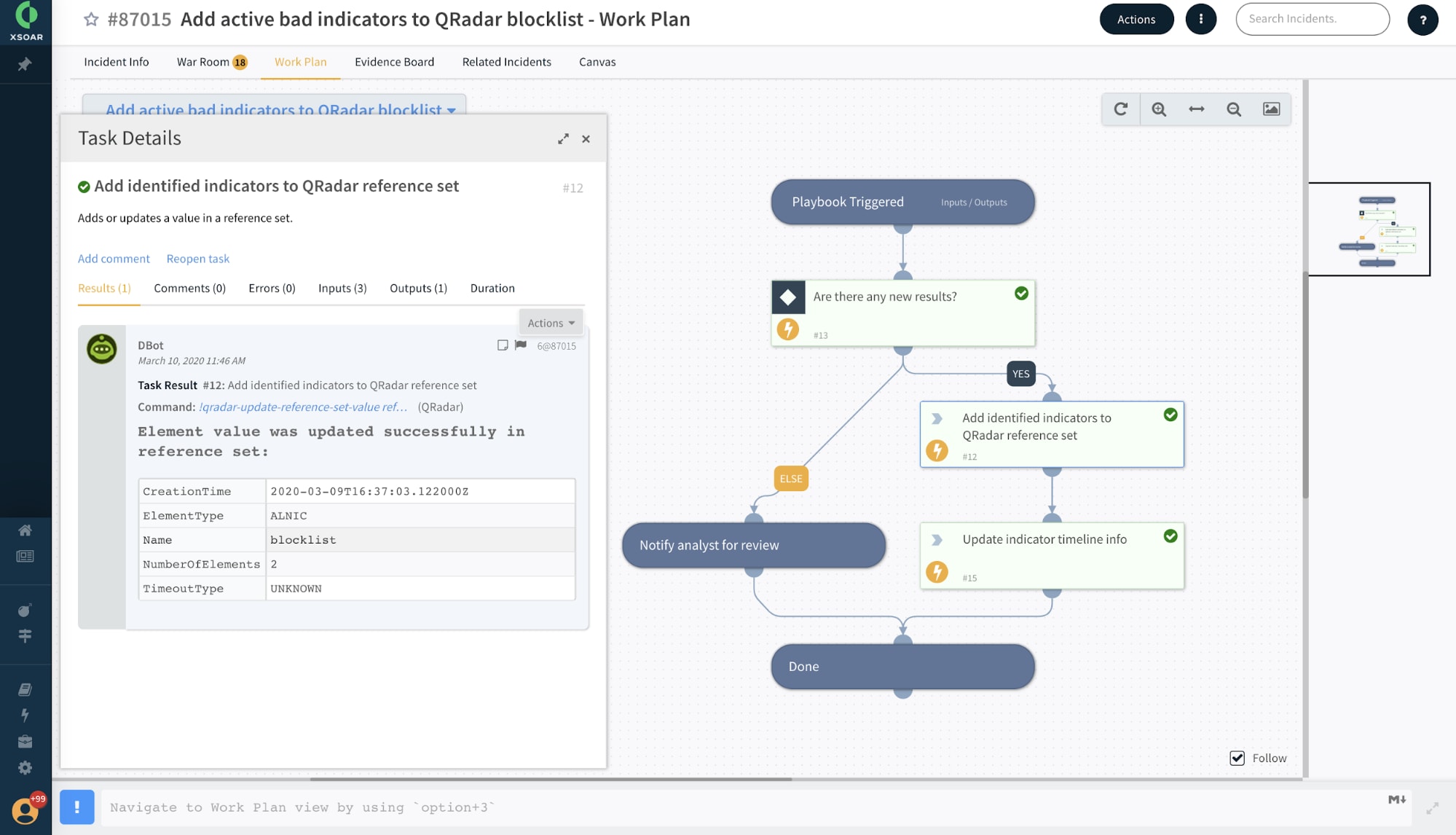Screen dimensions: 1456x835
Task: Fit playbook to width with arrows icon
Action: pyautogui.click(x=1197, y=109)
